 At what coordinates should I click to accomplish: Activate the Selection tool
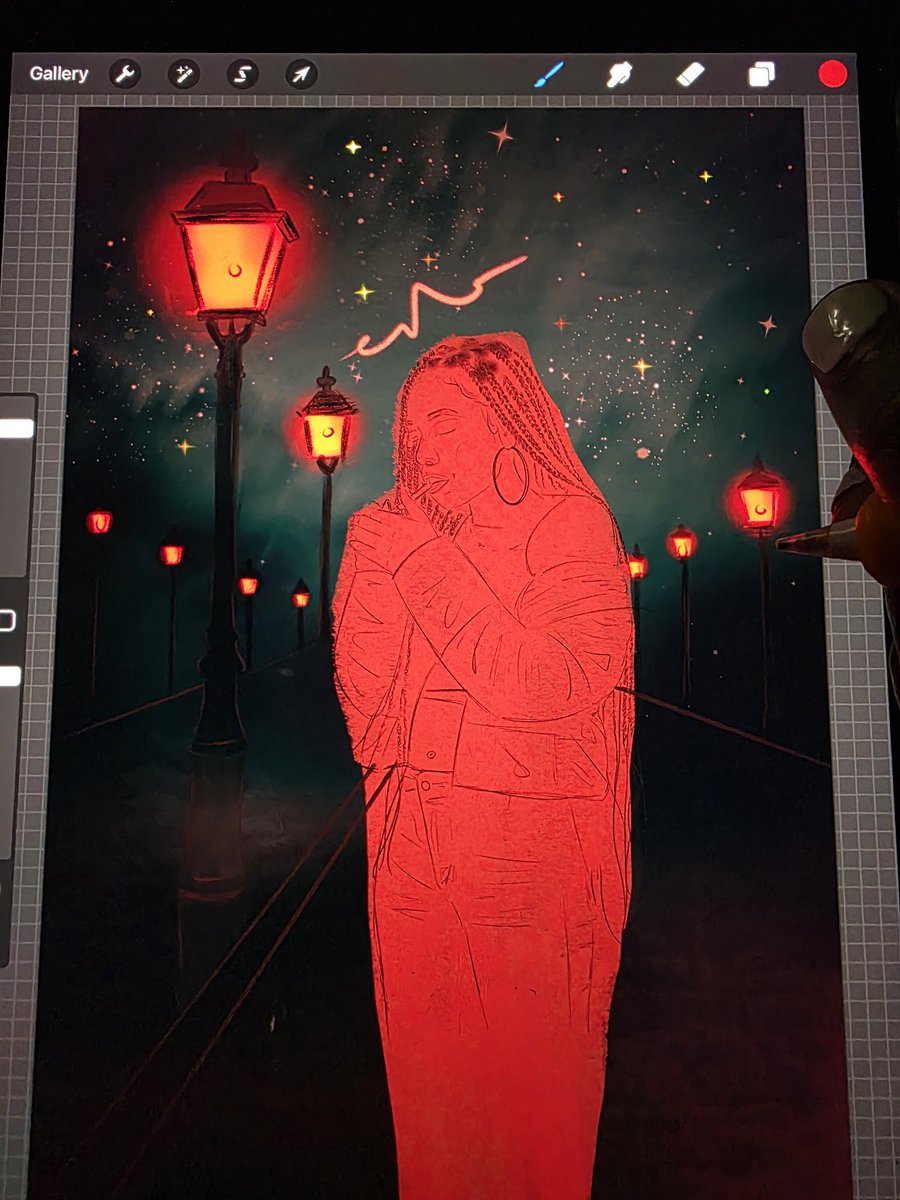pos(243,74)
